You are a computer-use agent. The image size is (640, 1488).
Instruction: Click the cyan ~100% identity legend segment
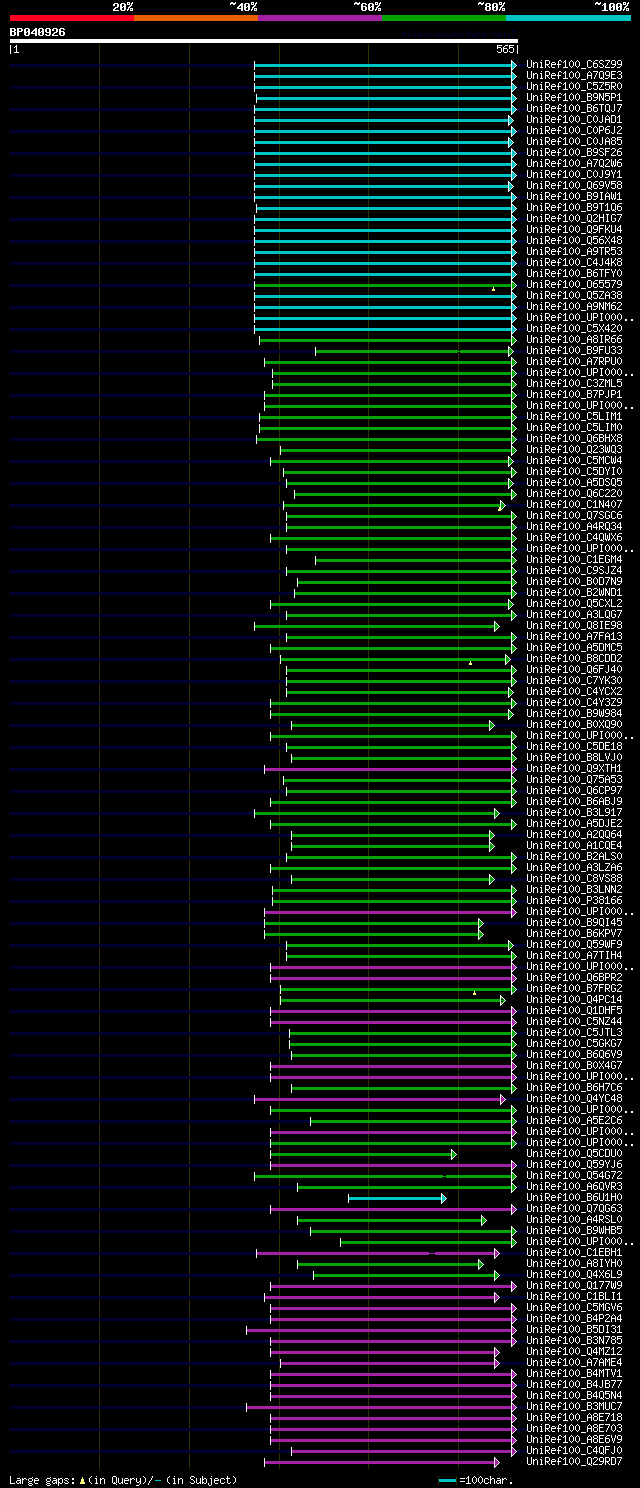(x=568, y=18)
